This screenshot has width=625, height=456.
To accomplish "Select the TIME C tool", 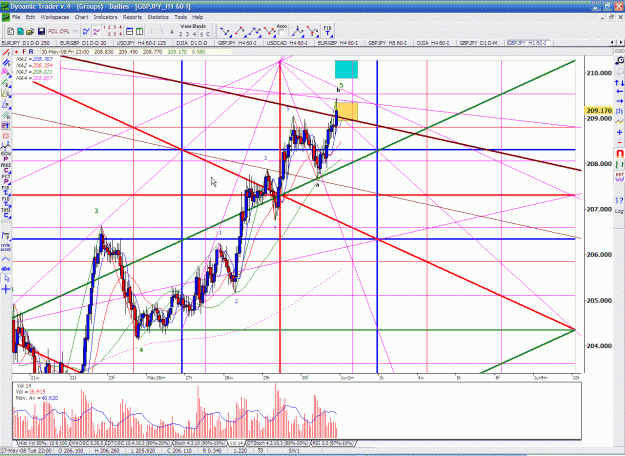I will click(x=6, y=213).
